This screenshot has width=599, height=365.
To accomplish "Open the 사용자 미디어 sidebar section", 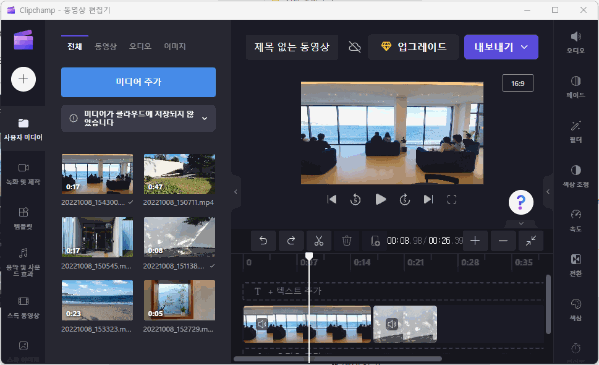I will point(23,129).
